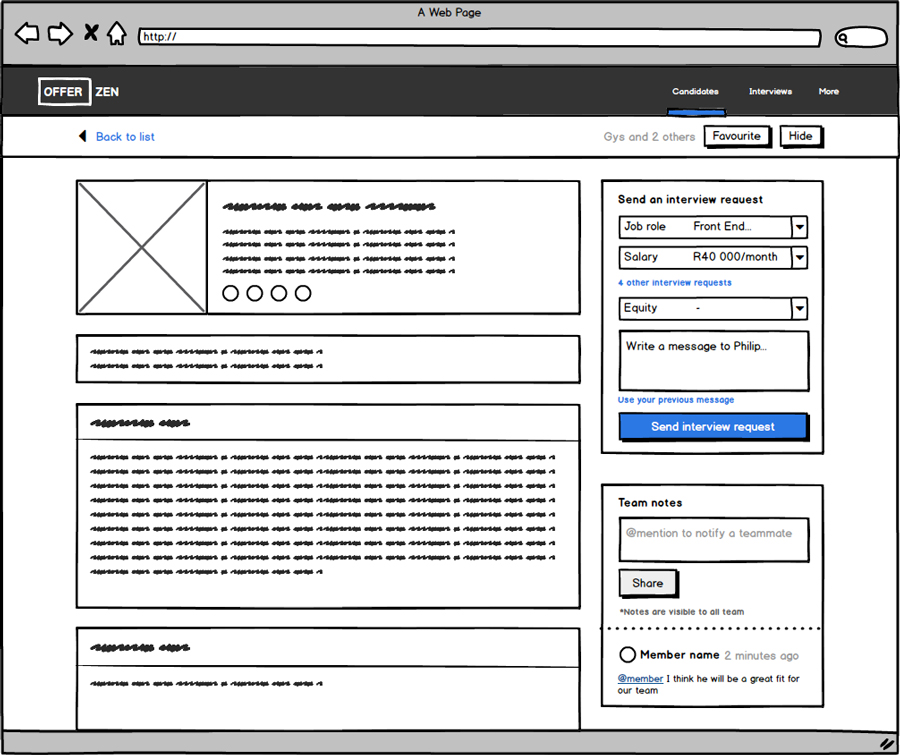Switch to the Interviews tab
Viewport: 900px width, 755px height.
click(x=770, y=91)
